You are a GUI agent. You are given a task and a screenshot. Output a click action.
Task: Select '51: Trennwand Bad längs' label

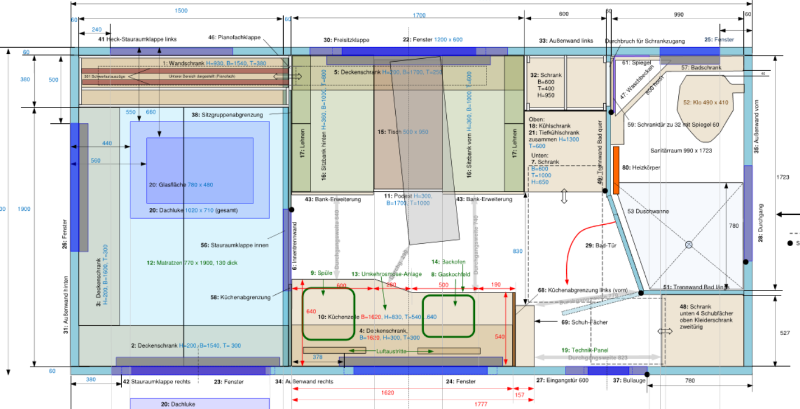click(x=695, y=287)
